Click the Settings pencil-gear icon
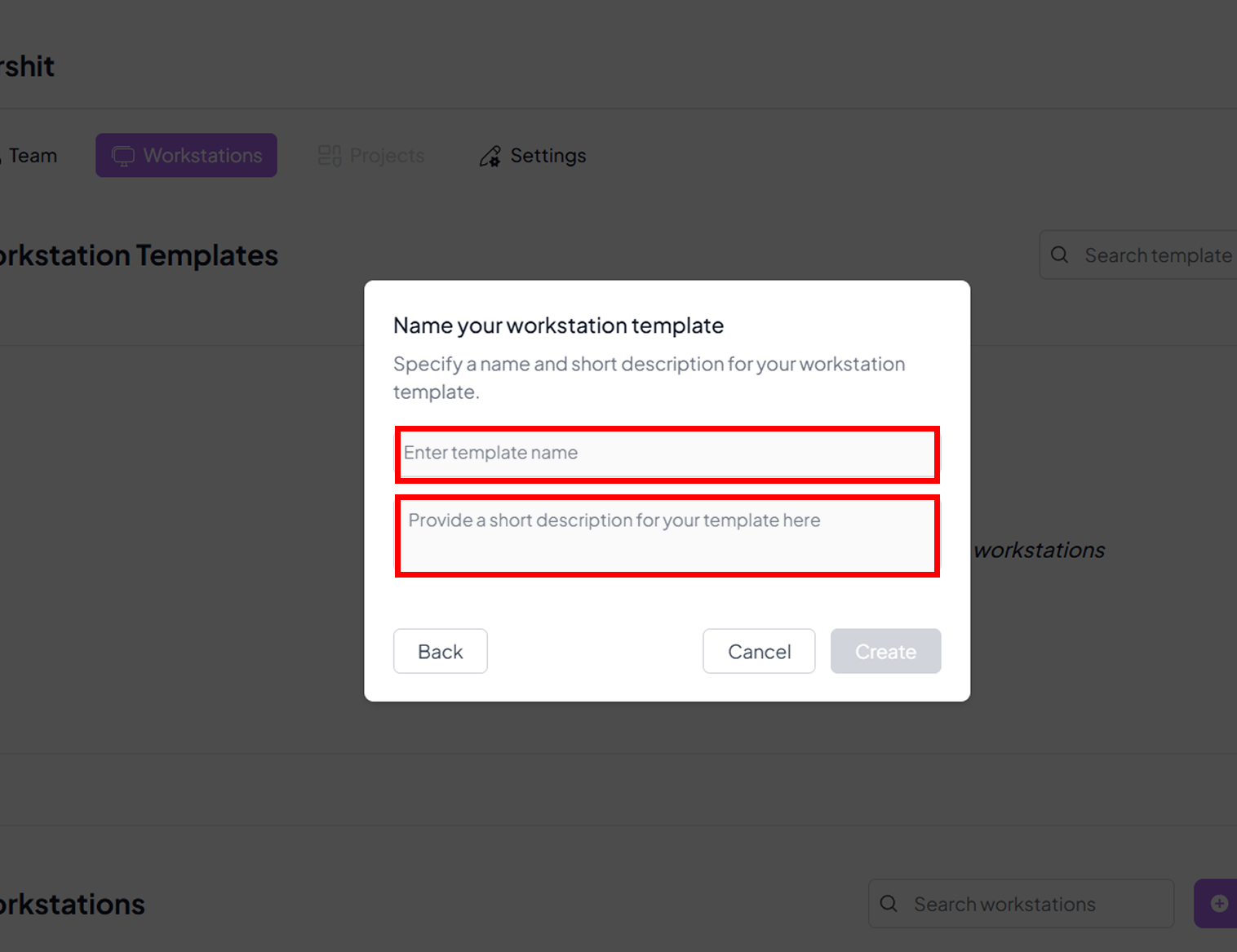The height and width of the screenshot is (952, 1237). coord(490,156)
